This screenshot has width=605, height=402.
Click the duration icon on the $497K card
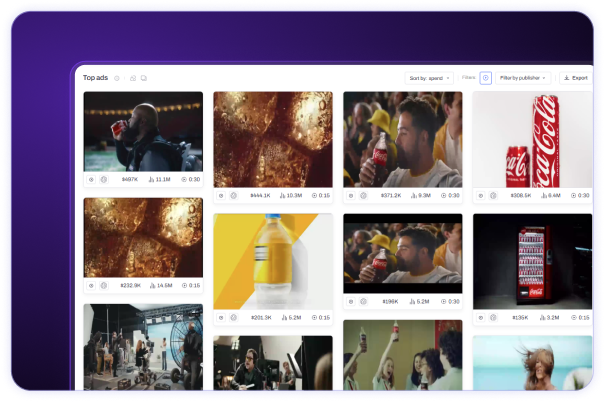pos(184,179)
